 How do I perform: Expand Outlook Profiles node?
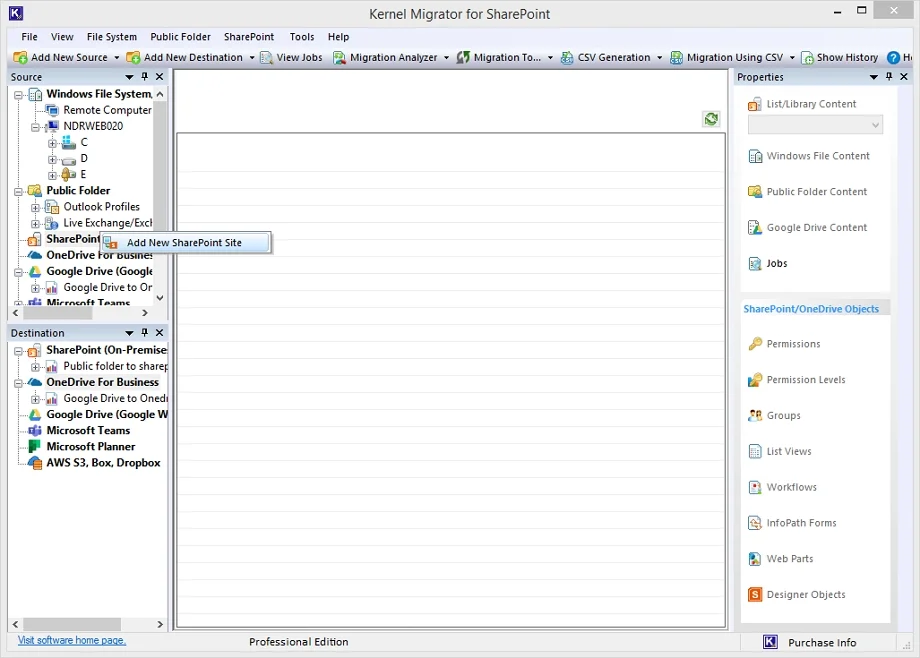pos(35,208)
